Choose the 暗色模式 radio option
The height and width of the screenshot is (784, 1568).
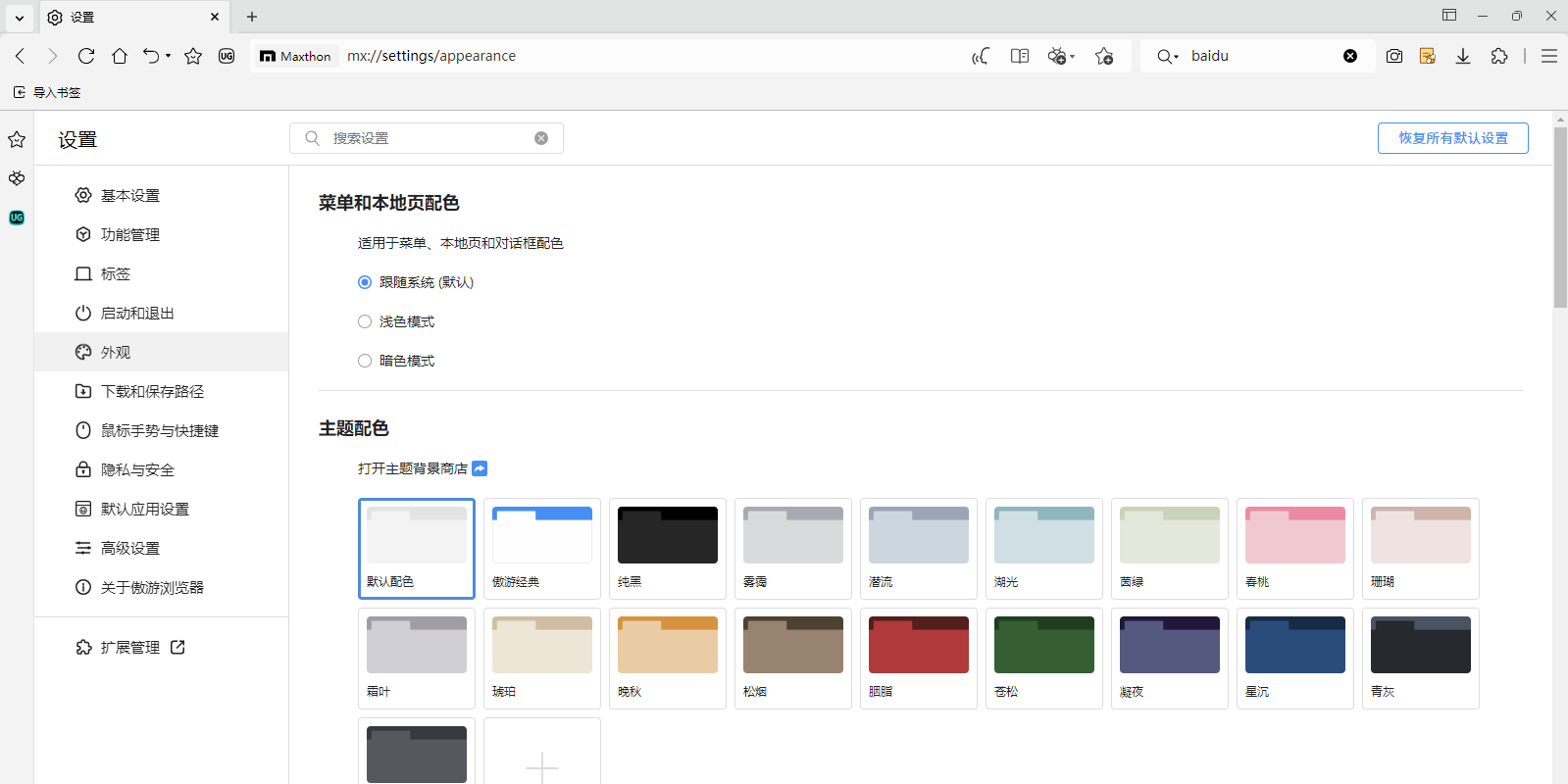coord(365,361)
